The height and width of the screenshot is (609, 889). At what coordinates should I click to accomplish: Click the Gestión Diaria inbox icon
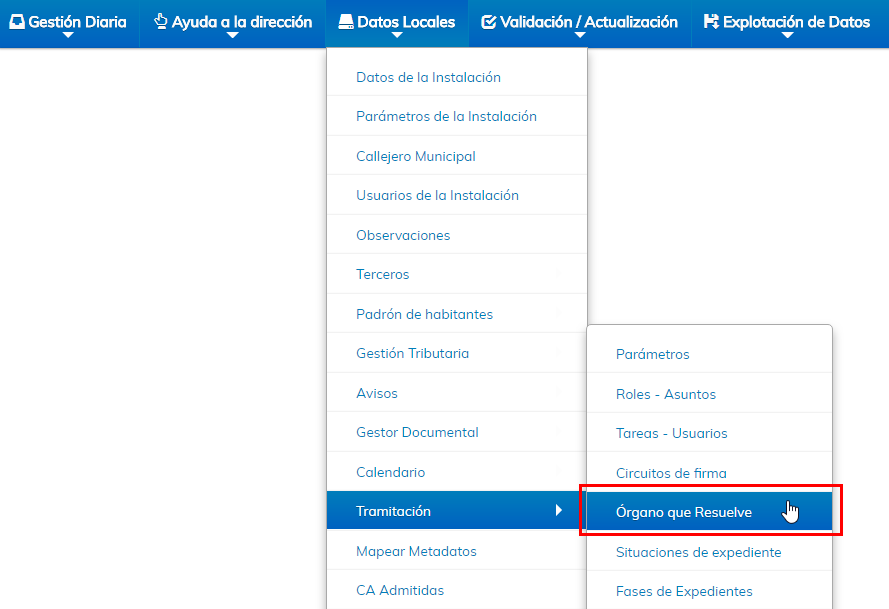[x=17, y=22]
